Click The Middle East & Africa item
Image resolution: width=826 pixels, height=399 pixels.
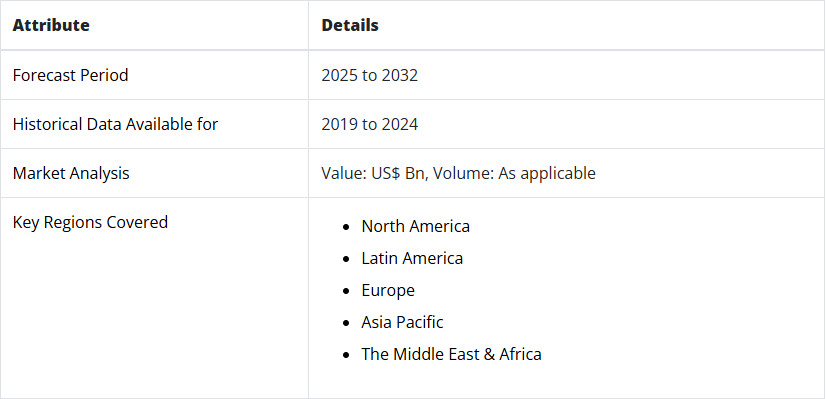click(x=451, y=354)
